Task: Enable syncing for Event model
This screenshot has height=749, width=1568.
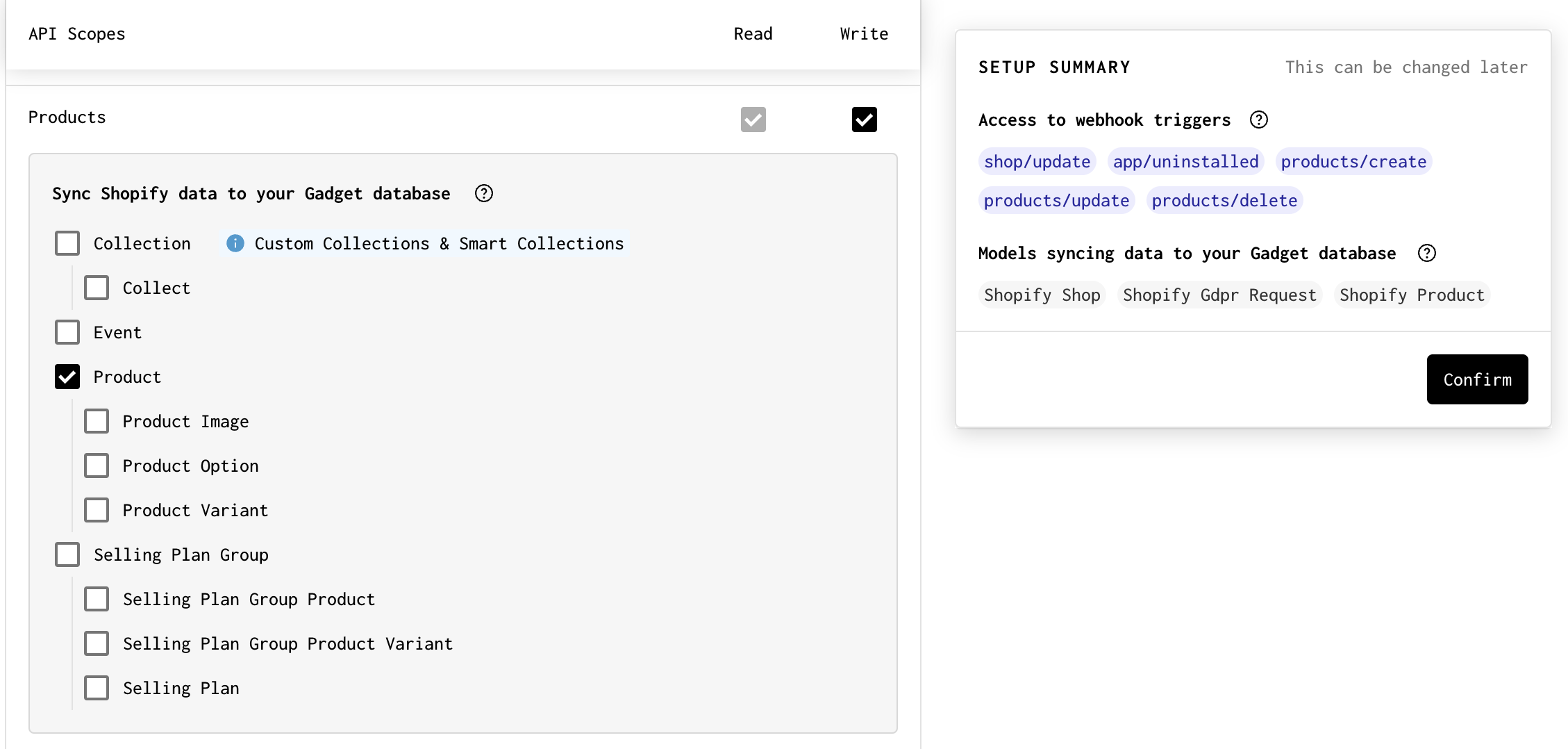Action: tap(67, 332)
